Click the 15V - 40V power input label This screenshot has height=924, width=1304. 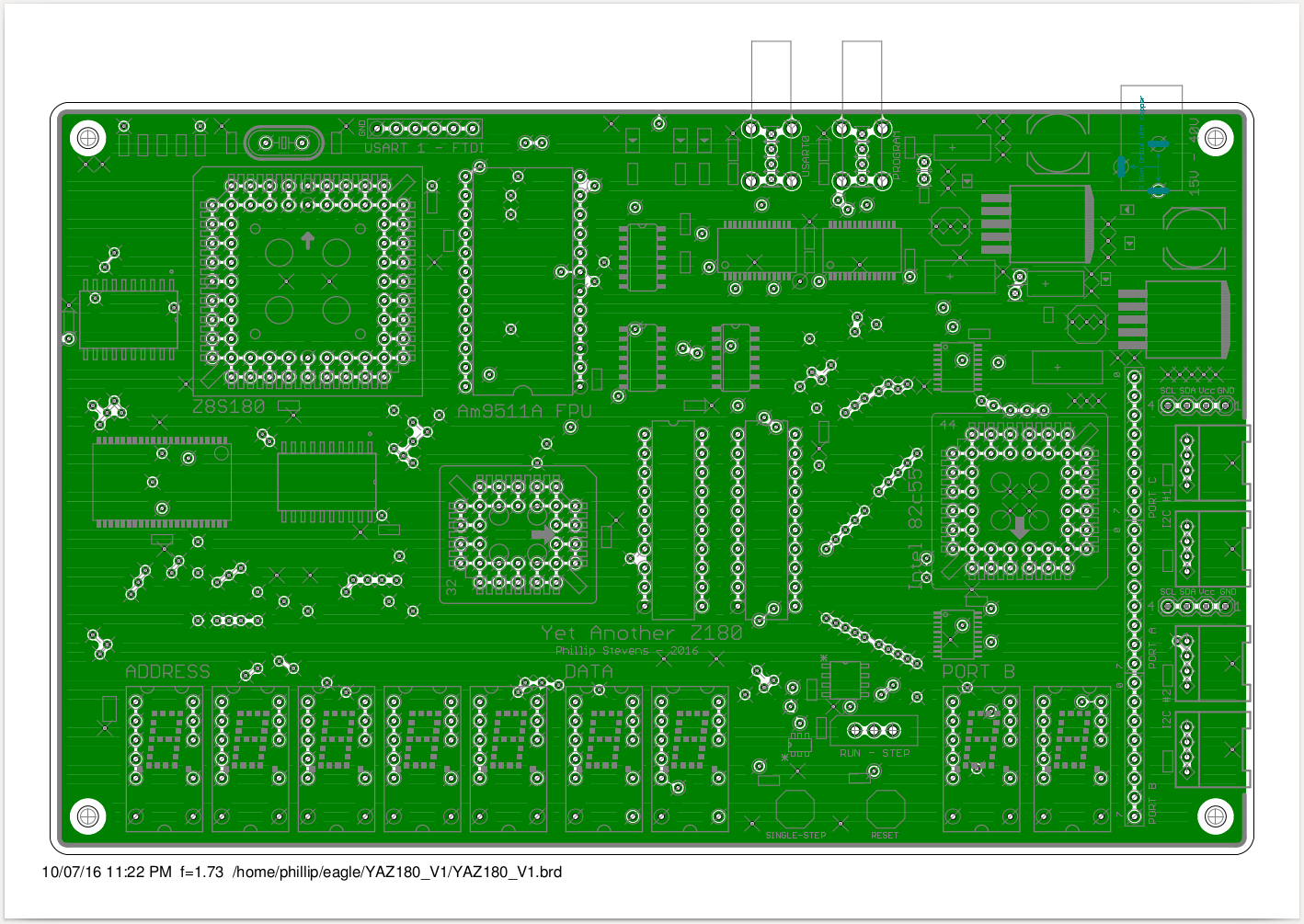pos(1194,154)
